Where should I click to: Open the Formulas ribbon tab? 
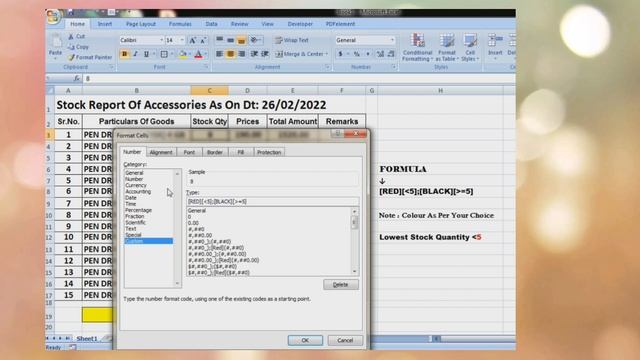tap(180, 24)
